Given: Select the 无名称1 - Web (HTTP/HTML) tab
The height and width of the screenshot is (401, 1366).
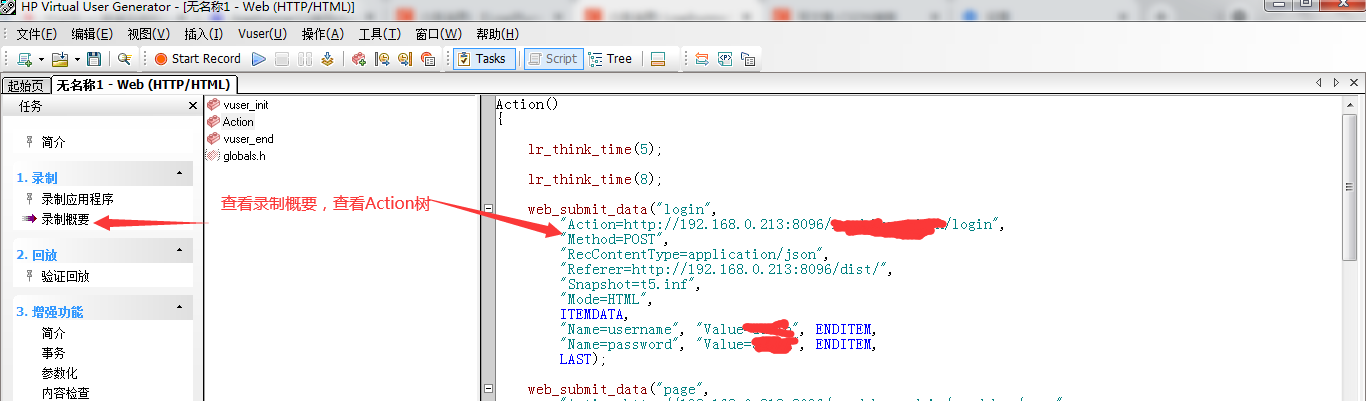Looking at the screenshot, I should pos(145,85).
